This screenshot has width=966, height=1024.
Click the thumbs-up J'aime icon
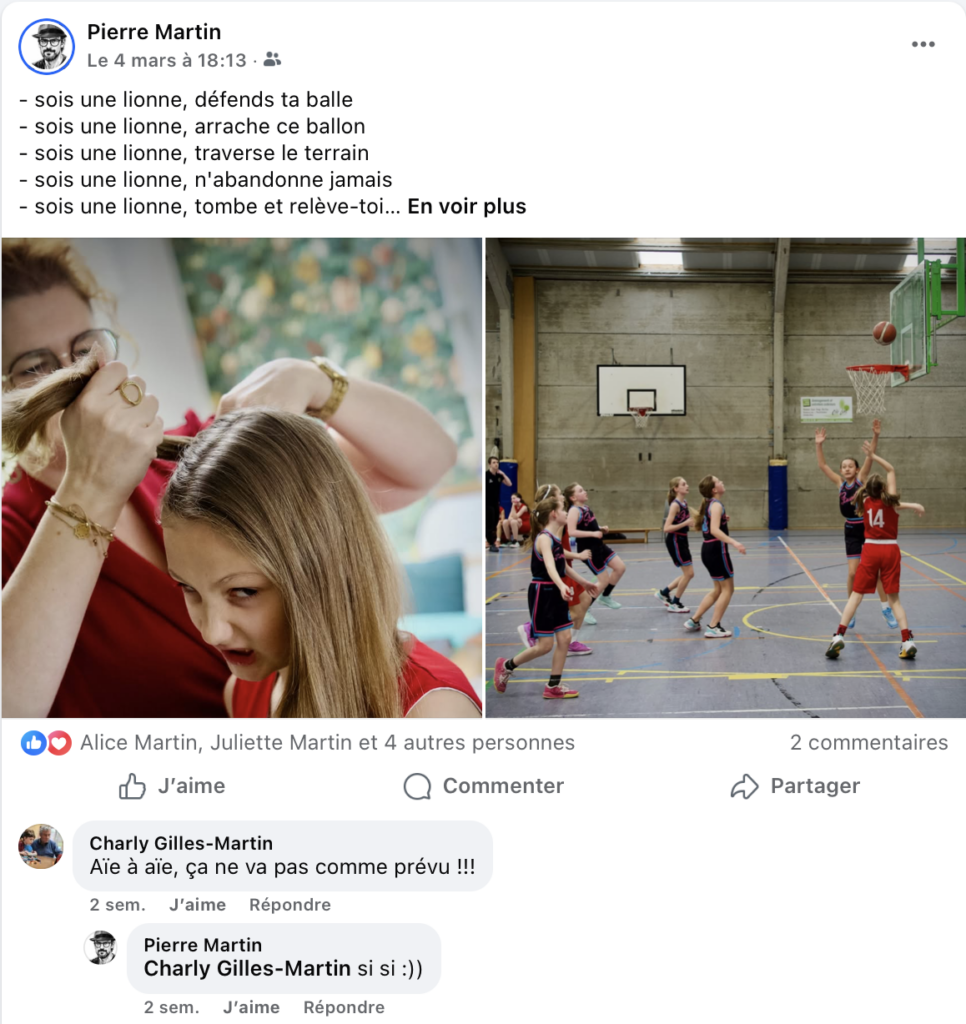(132, 786)
